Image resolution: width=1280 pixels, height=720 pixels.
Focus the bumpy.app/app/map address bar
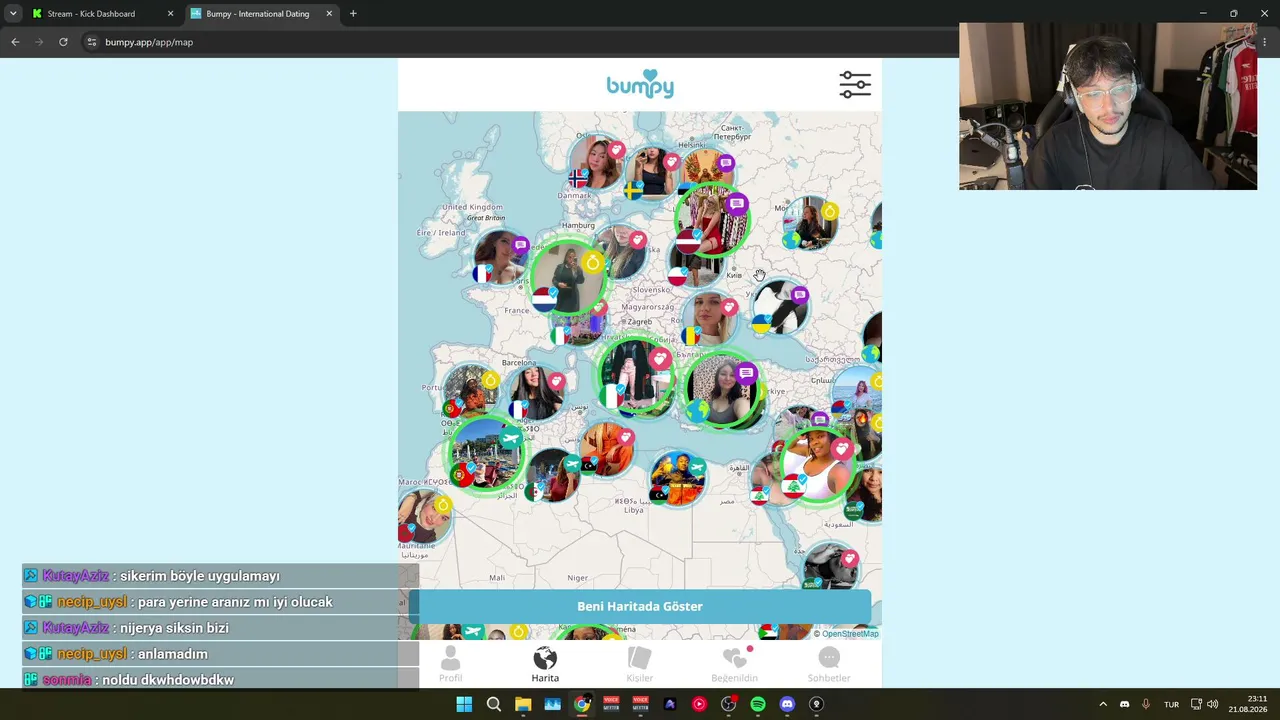click(520, 42)
